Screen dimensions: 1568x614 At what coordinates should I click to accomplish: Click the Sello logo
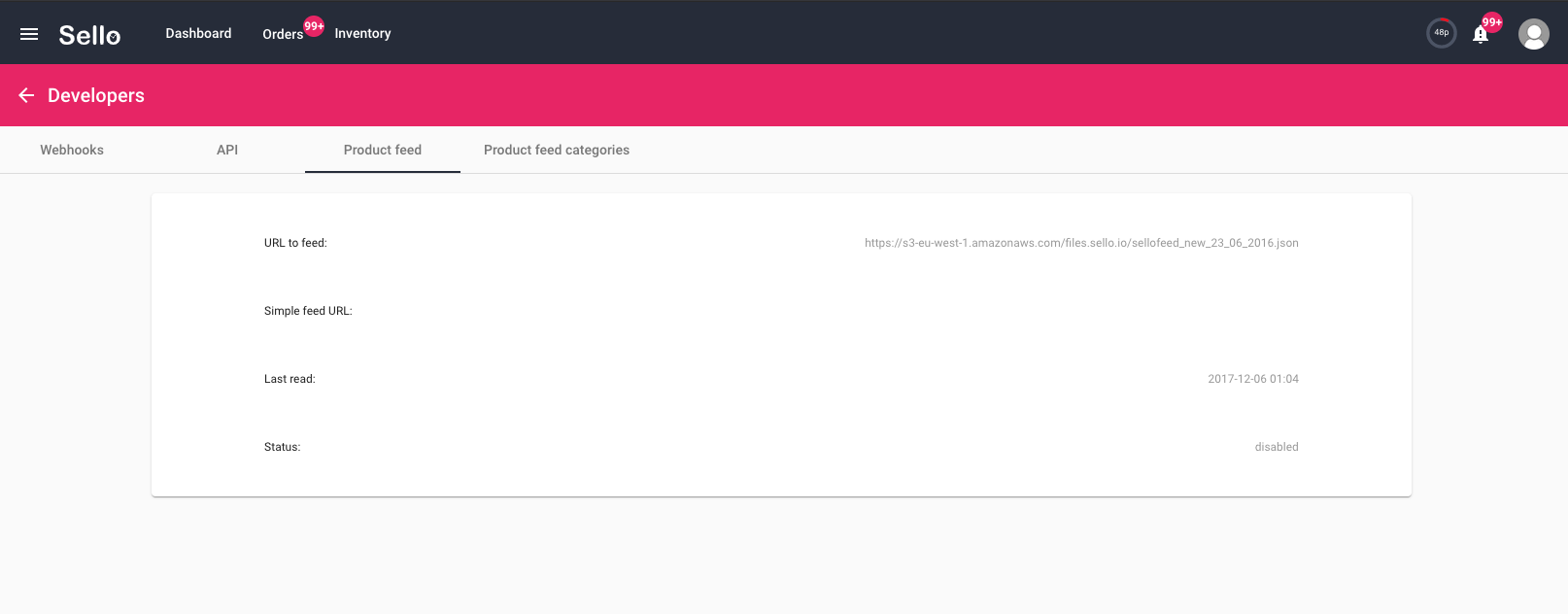89,35
